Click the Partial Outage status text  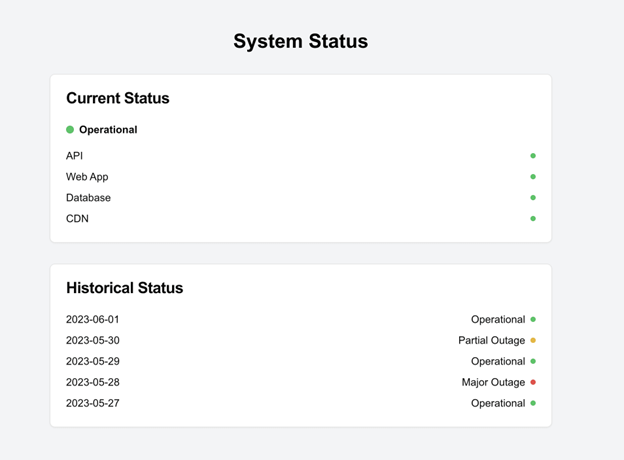(491, 341)
